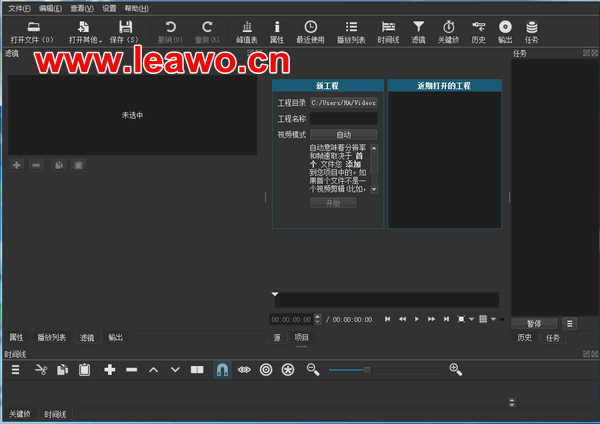The image size is (600, 424).
Task: Open the 查看 menu
Action: (82, 8)
